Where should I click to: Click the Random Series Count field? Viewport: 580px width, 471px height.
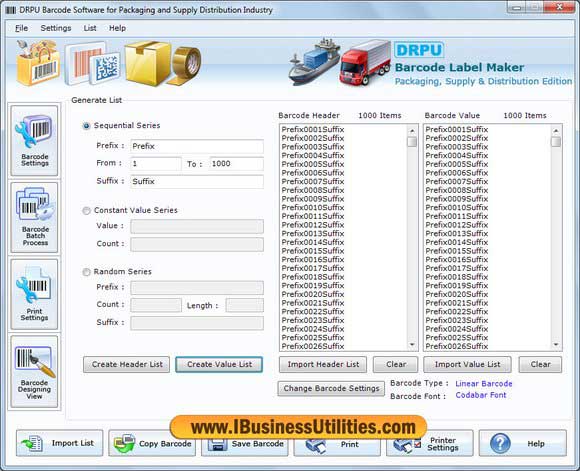pos(156,305)
